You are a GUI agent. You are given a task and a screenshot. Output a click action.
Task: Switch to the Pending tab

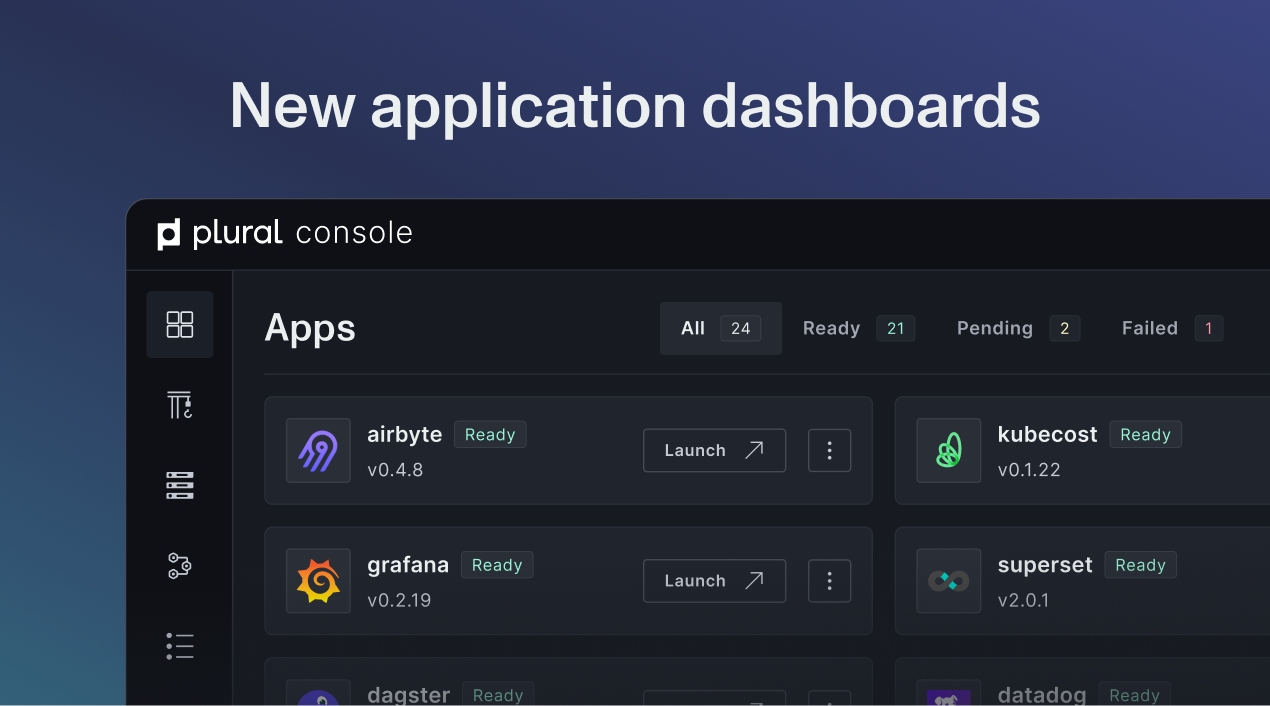1018,328
